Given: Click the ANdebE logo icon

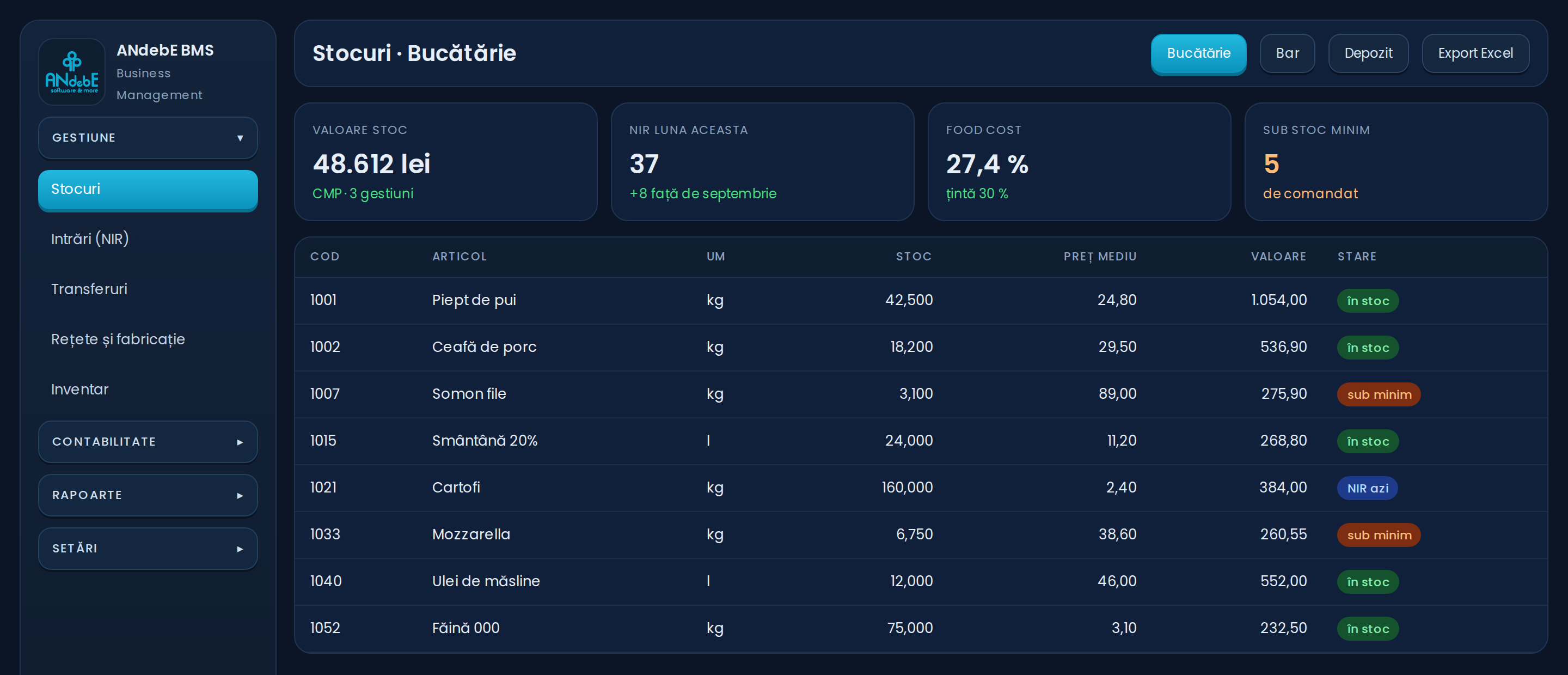Looking at the screenshot, I should coord(72,72).
